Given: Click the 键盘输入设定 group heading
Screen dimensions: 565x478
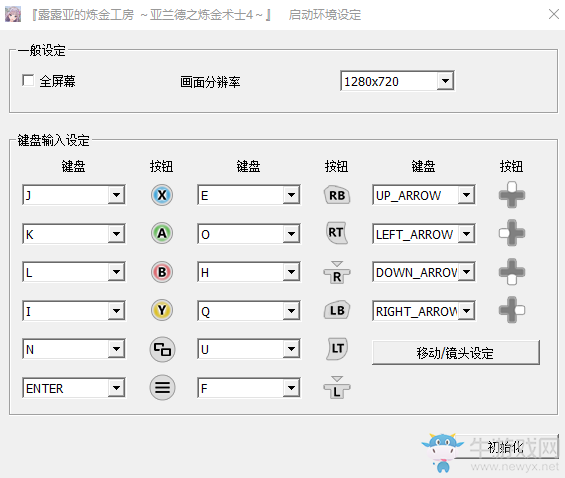Looking at the screenshot, I should click(x=54, y=140).
